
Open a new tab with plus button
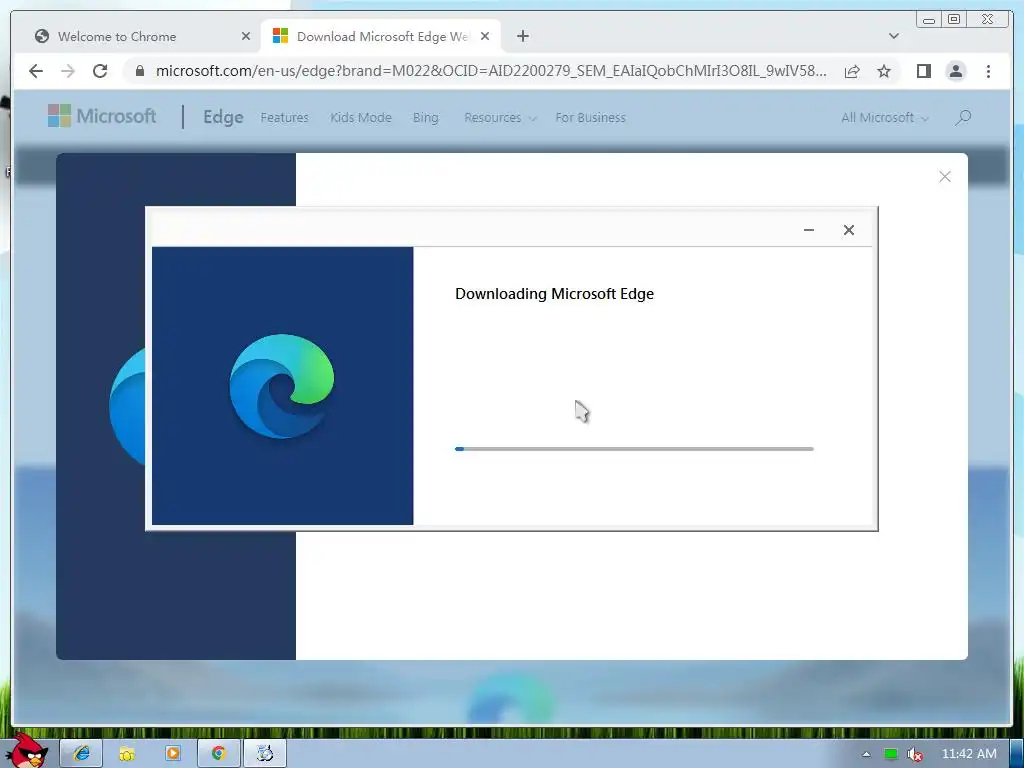(522, 36)
